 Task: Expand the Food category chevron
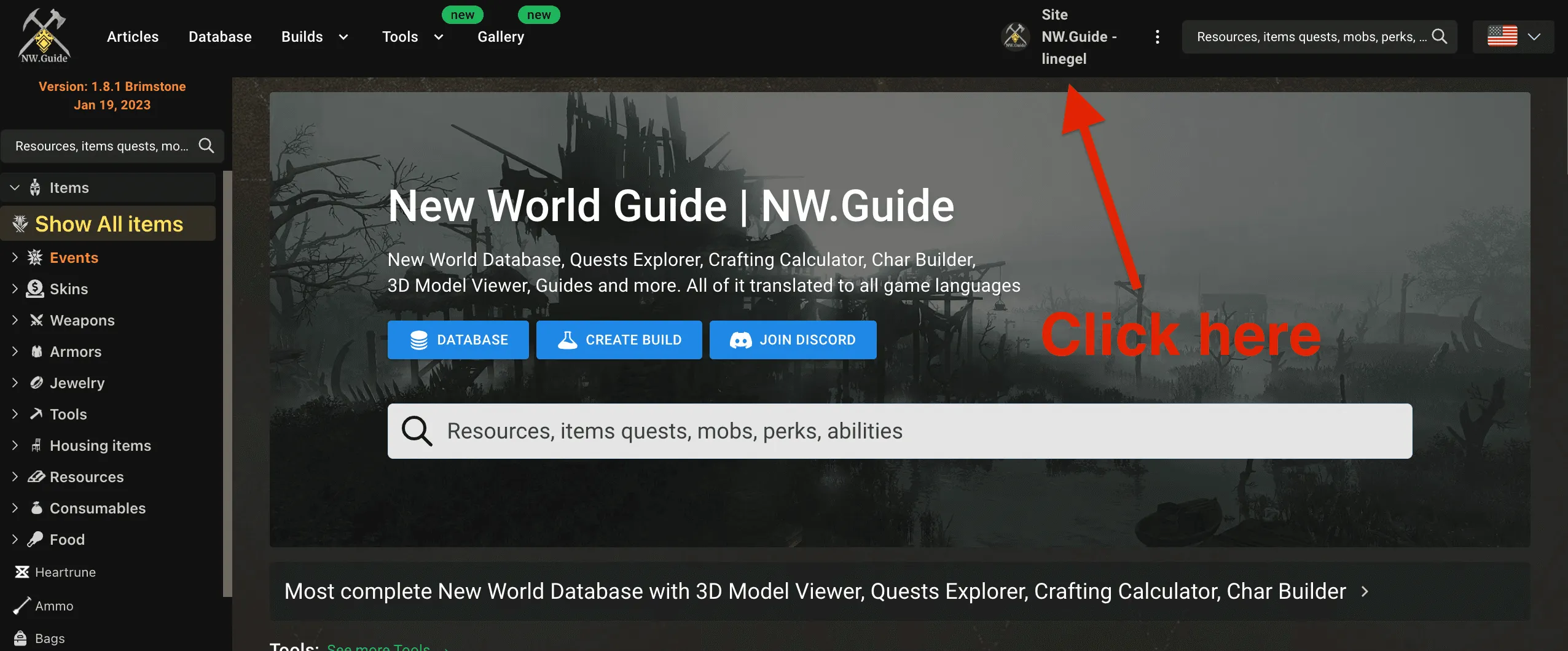coord(15,539)
